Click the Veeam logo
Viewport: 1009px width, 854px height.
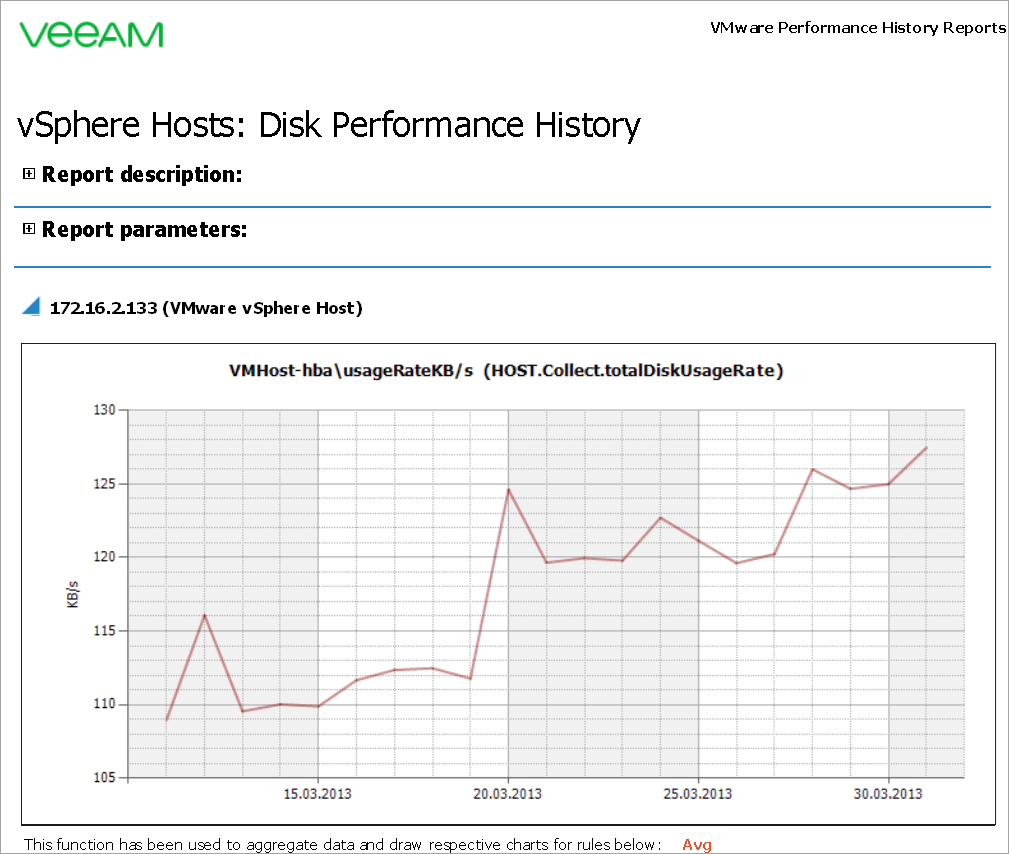click(91, 33)
